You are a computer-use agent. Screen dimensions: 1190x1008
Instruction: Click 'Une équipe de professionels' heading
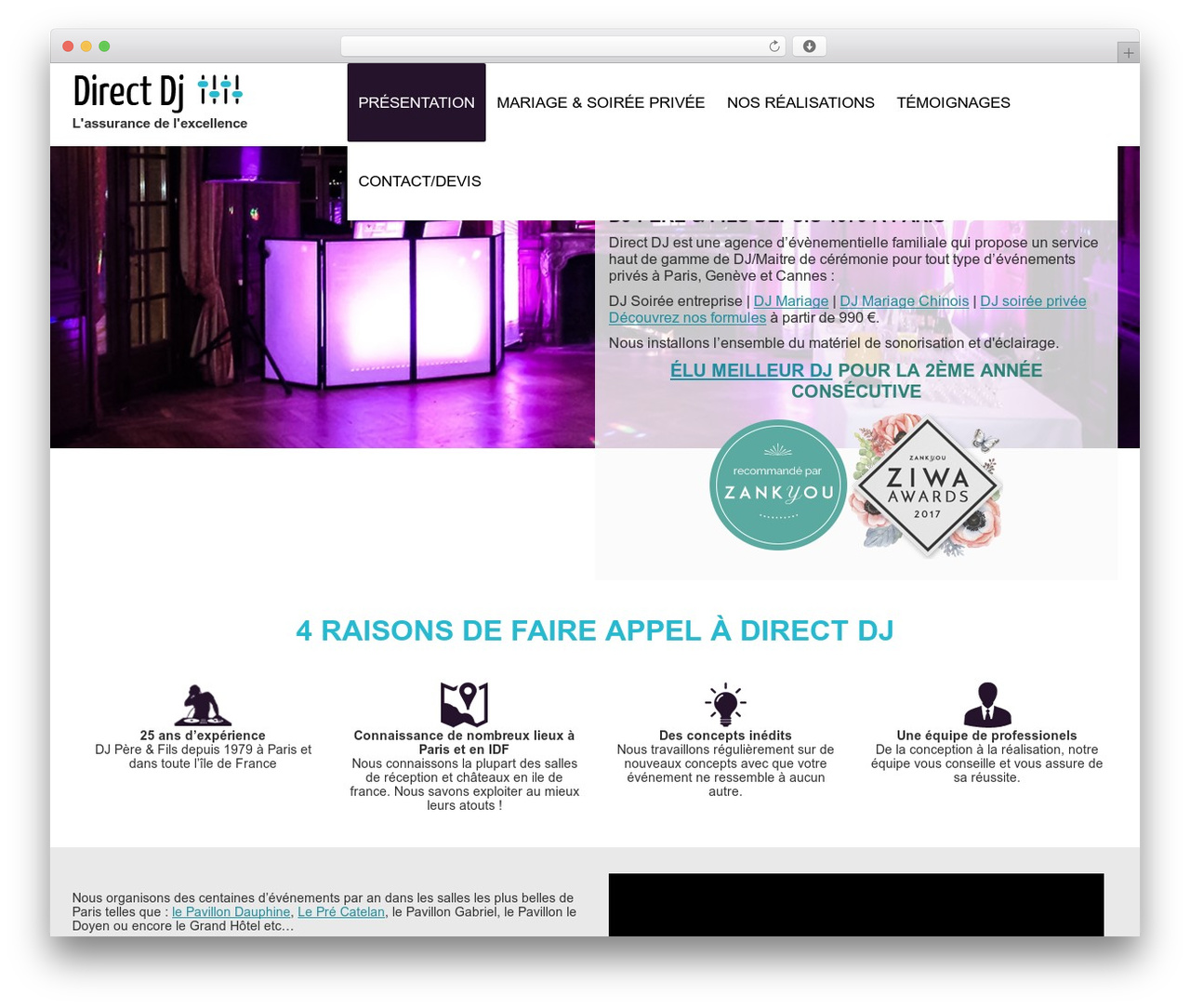(986, 736)
